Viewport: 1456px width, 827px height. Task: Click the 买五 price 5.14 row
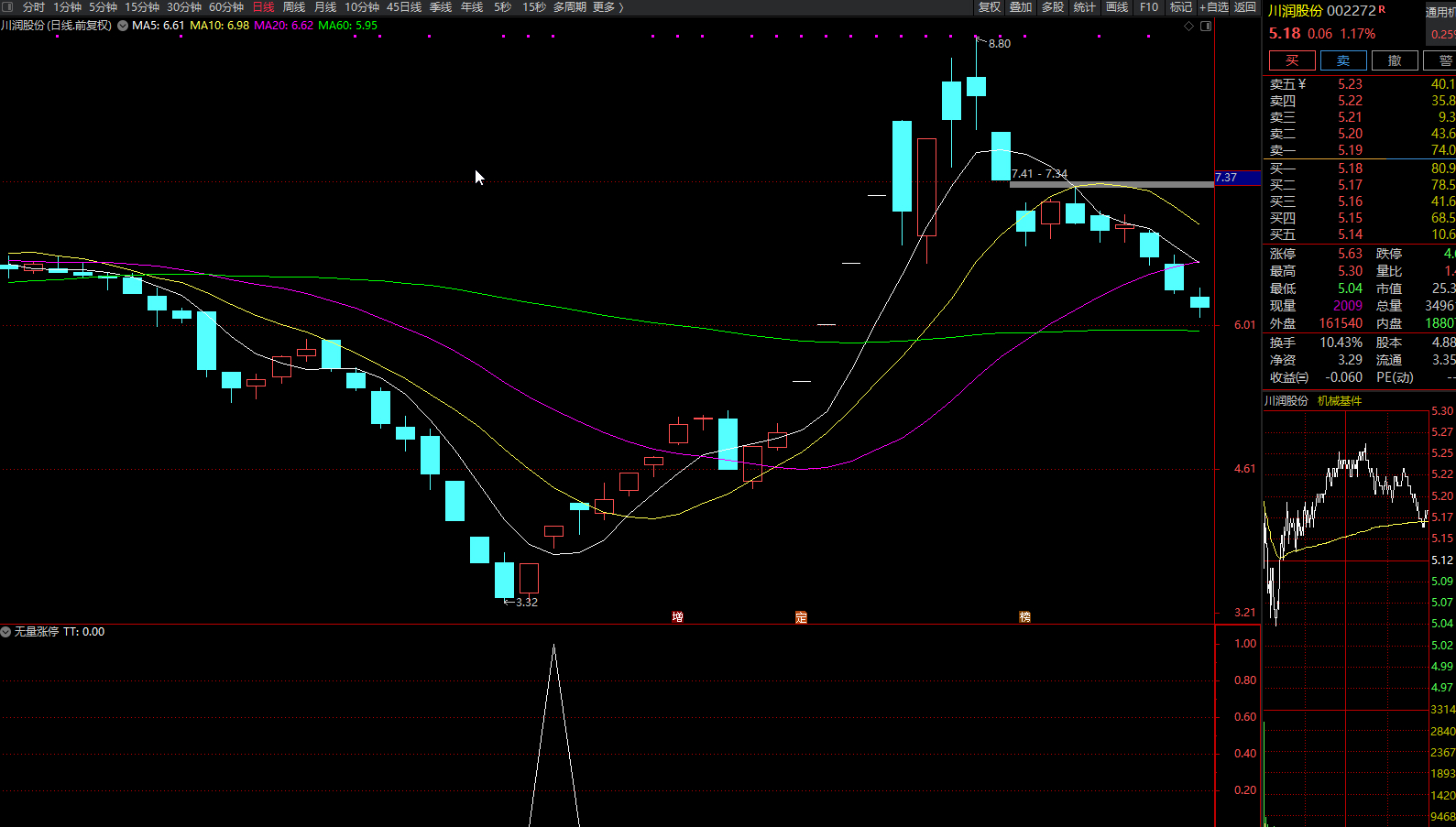1360,234
